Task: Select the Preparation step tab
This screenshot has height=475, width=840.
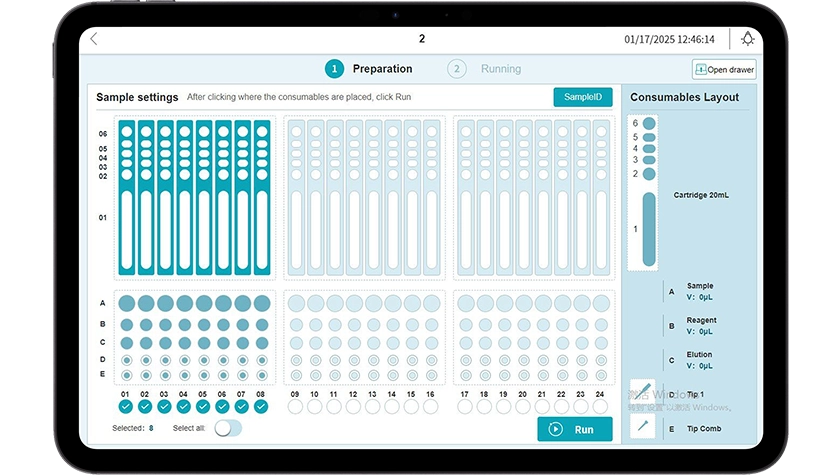Action: [369, 69]
